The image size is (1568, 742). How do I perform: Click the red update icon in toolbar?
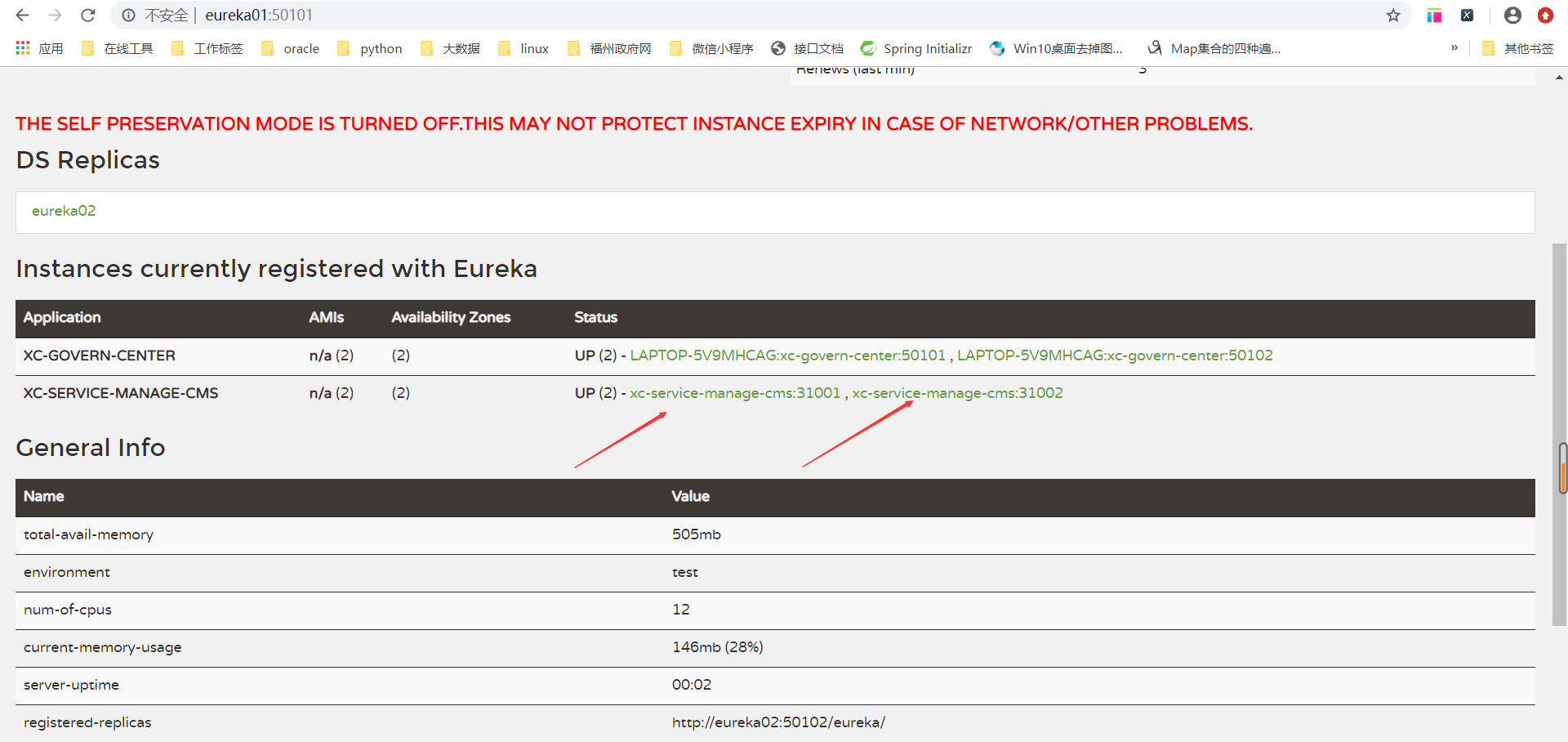pyautogui.click(x=1545, y=16)
